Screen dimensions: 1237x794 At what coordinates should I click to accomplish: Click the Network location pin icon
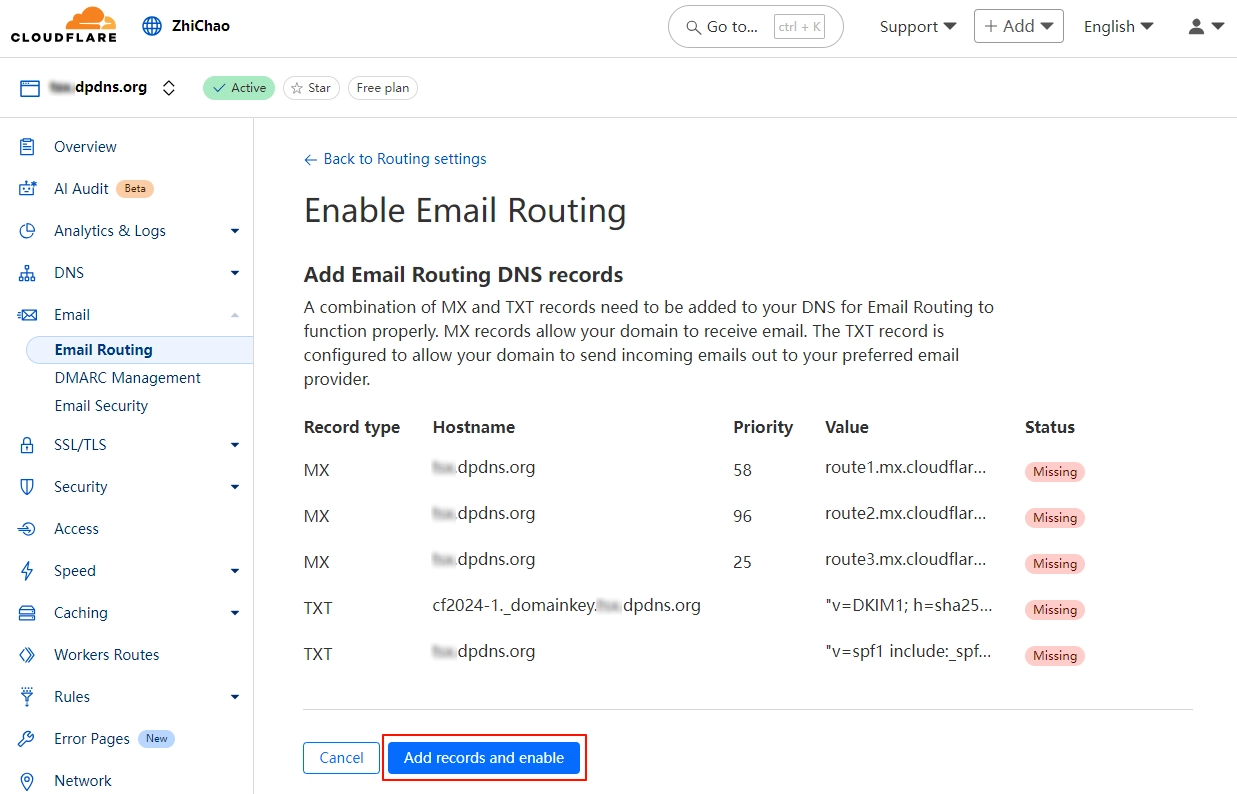click(x=28, y=781)
